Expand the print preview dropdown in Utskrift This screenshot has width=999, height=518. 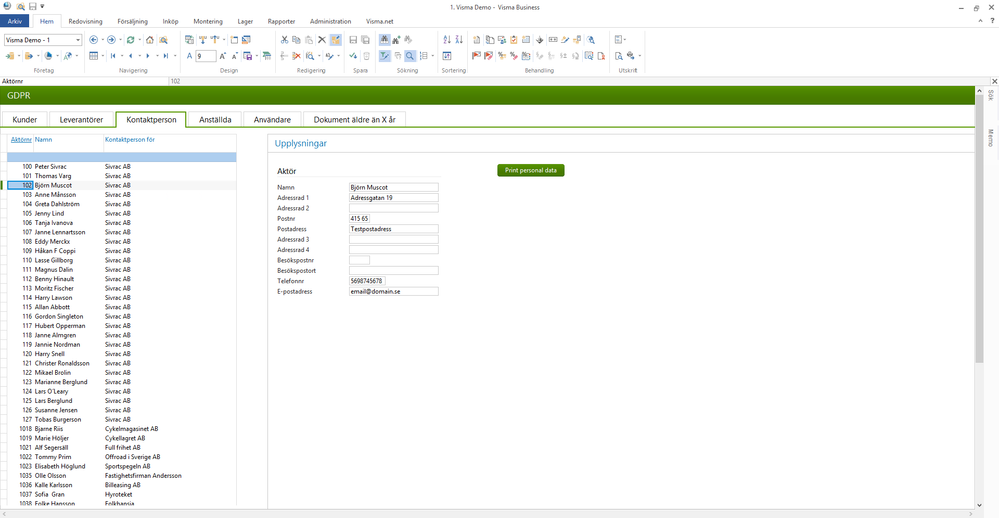click(640, 56)
